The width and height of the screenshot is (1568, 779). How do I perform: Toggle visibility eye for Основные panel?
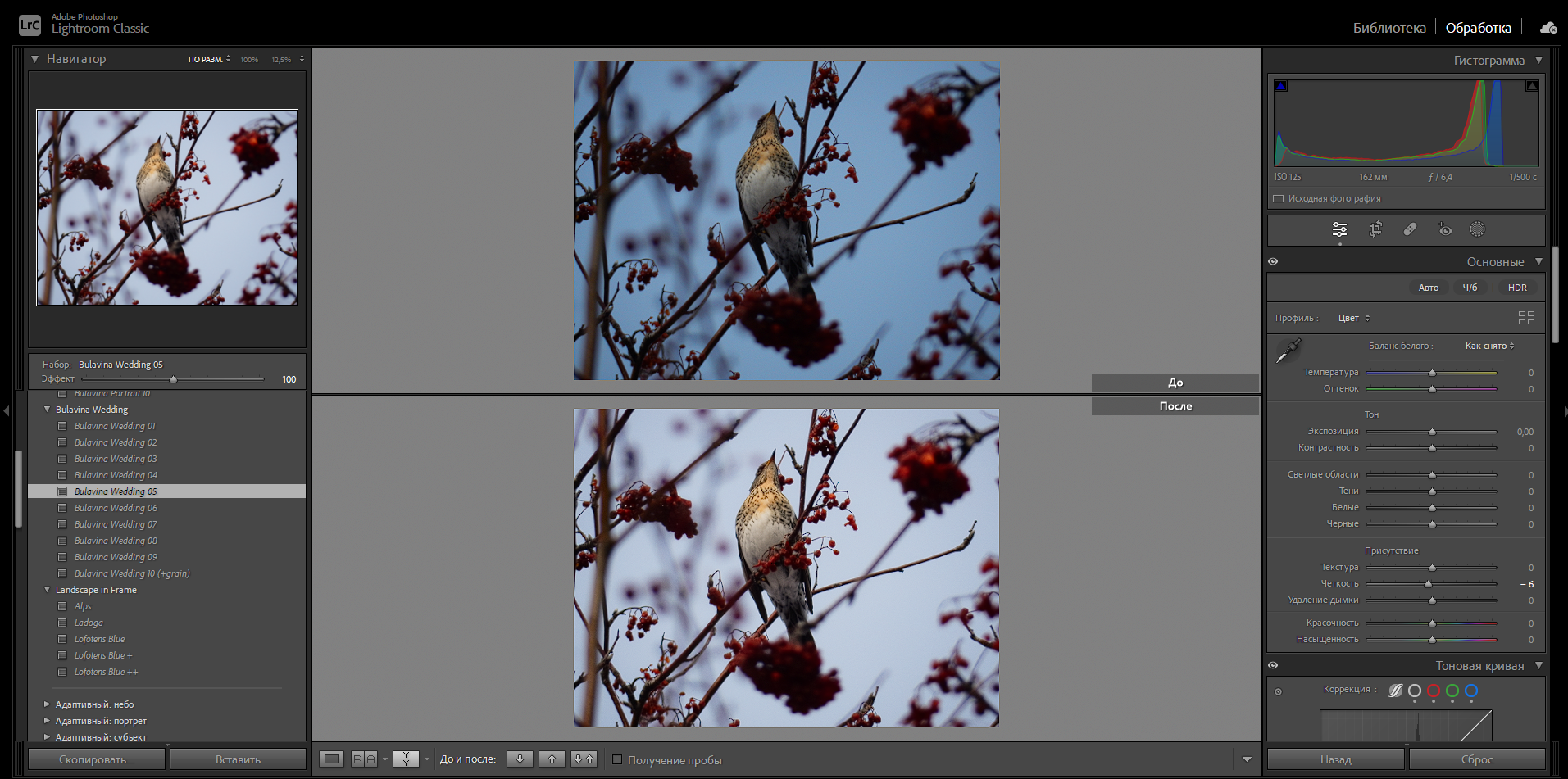click(x=1273, y=262)
